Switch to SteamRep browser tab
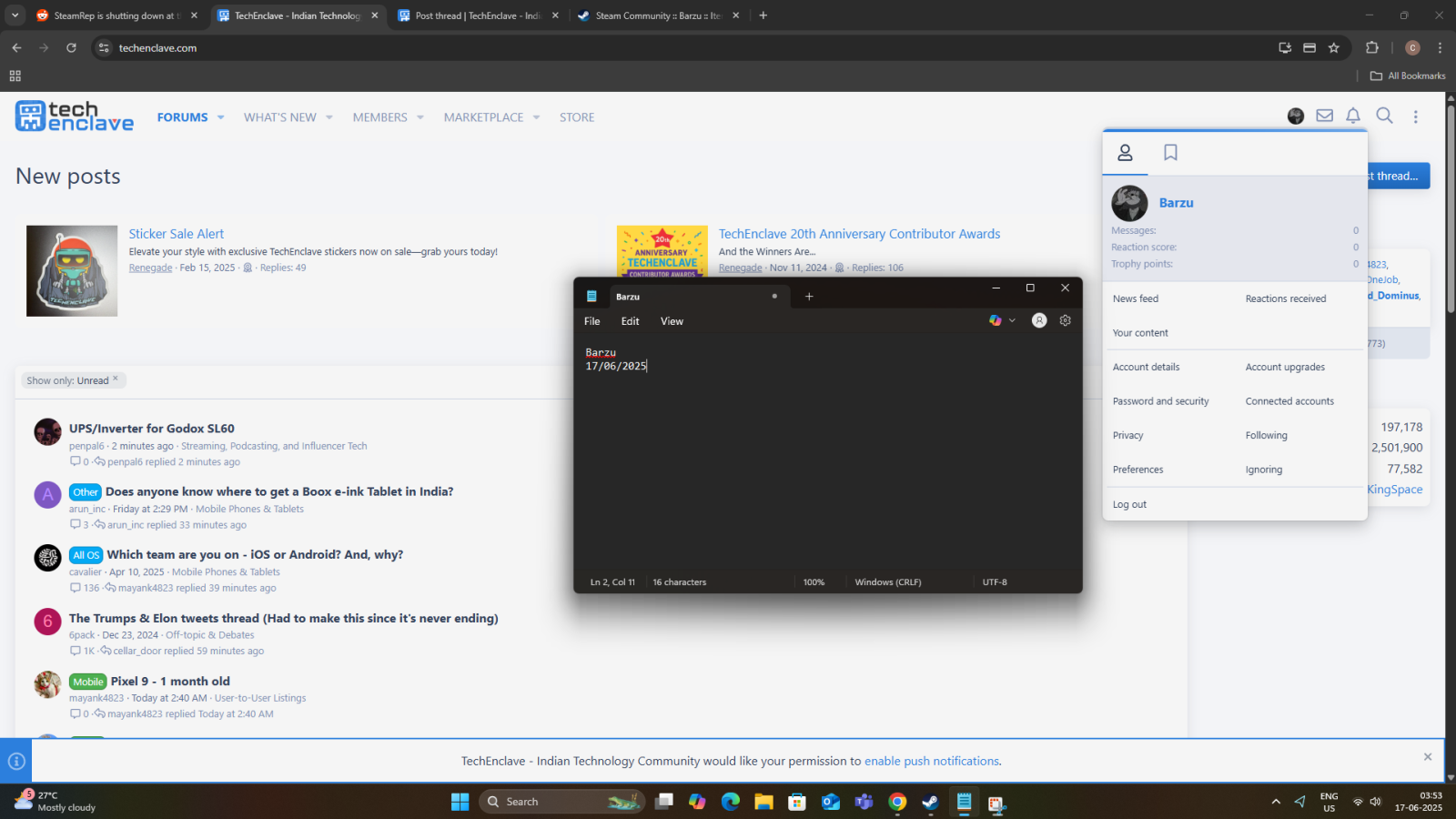The height and width of the screenshot is (819, 1456). pos(116,15)
